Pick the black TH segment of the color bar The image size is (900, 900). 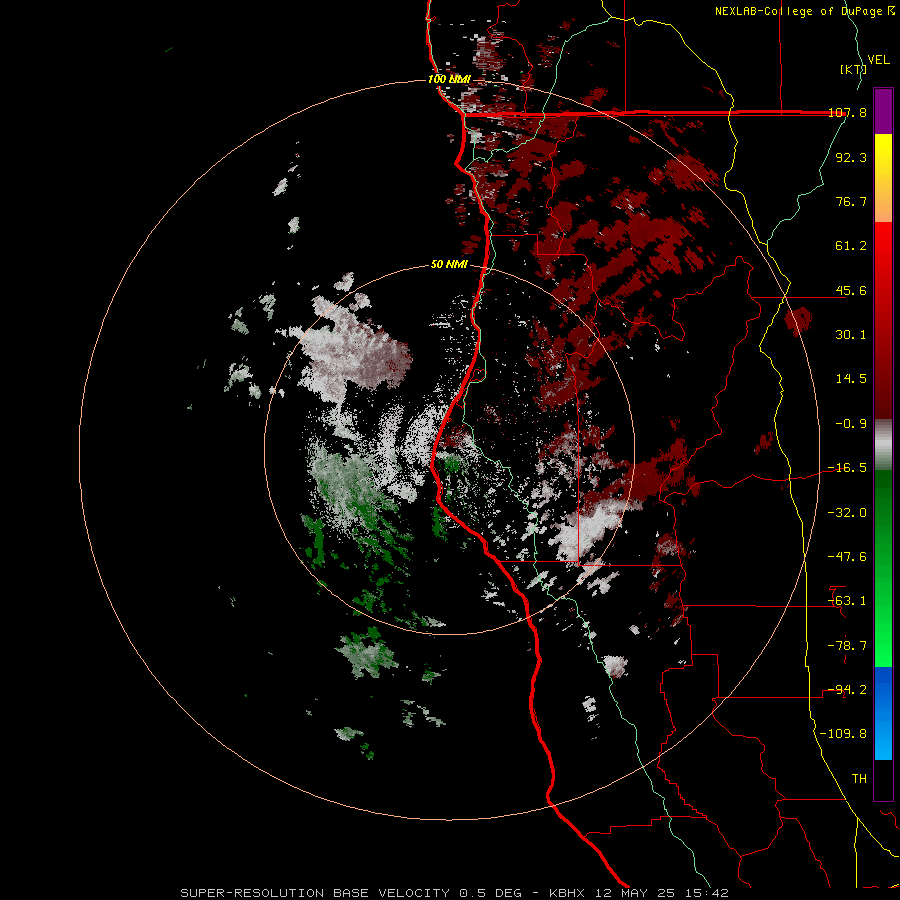[883, 779]
